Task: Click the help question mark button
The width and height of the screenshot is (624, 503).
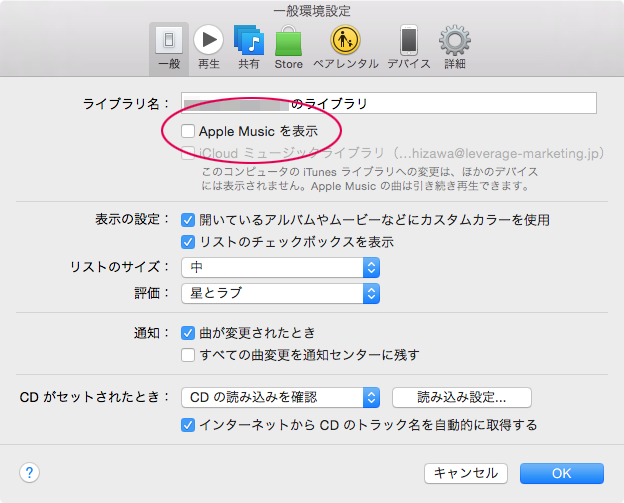Action: (29, 473)
